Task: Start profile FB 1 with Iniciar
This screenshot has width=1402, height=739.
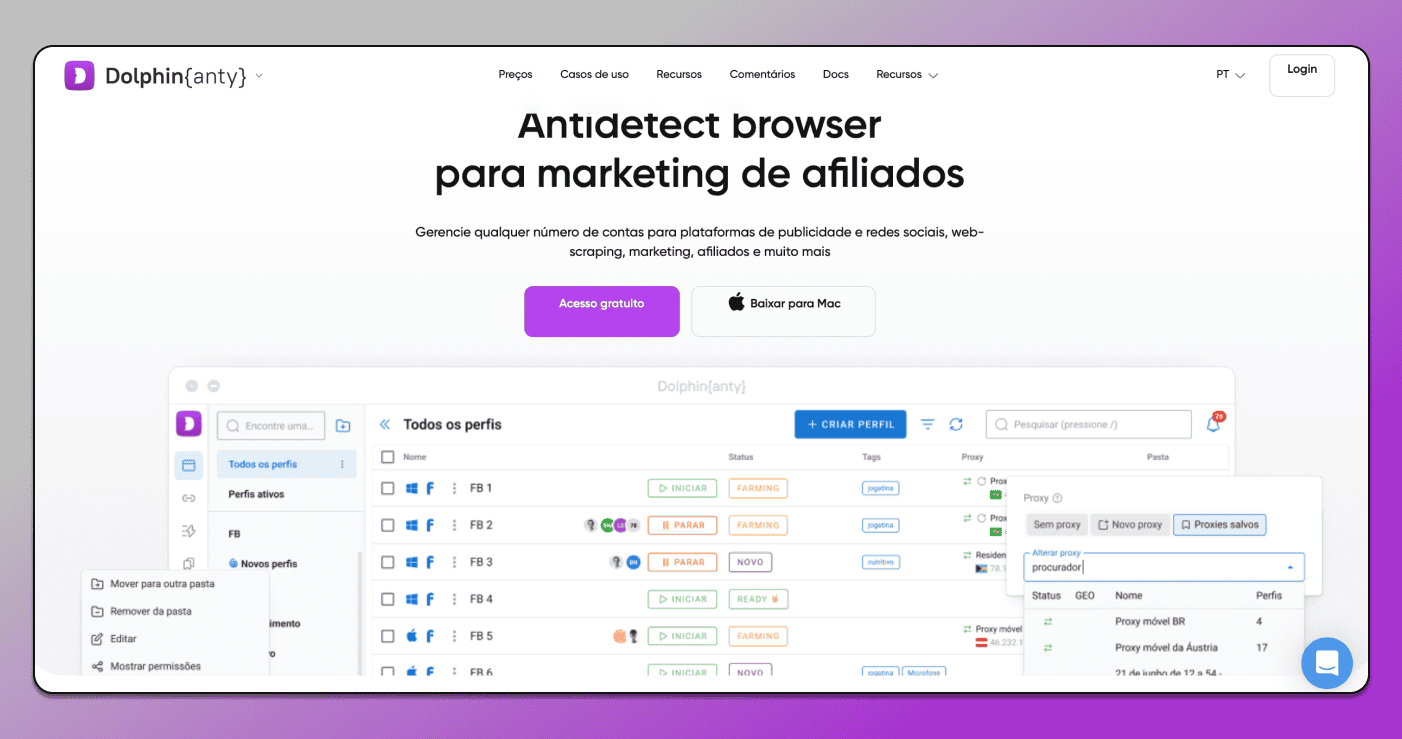Action: 683,488
